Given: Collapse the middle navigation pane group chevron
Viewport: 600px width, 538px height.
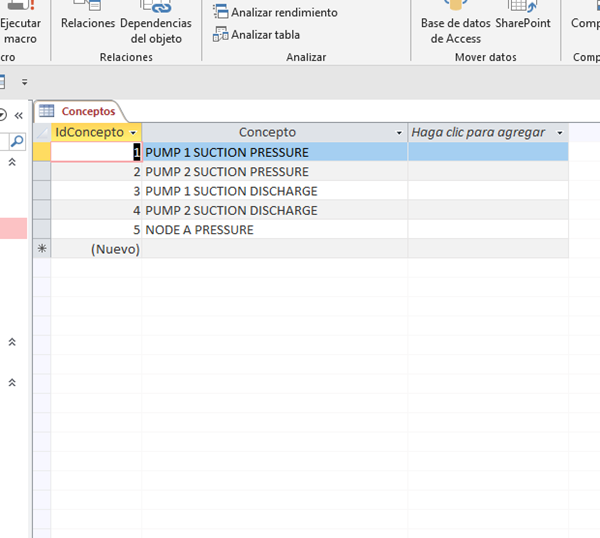Looking at the screenshot, I should [12, 342].
